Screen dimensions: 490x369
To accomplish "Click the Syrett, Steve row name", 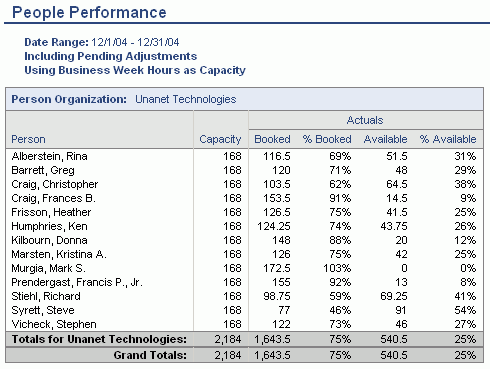I will point(43,310).
